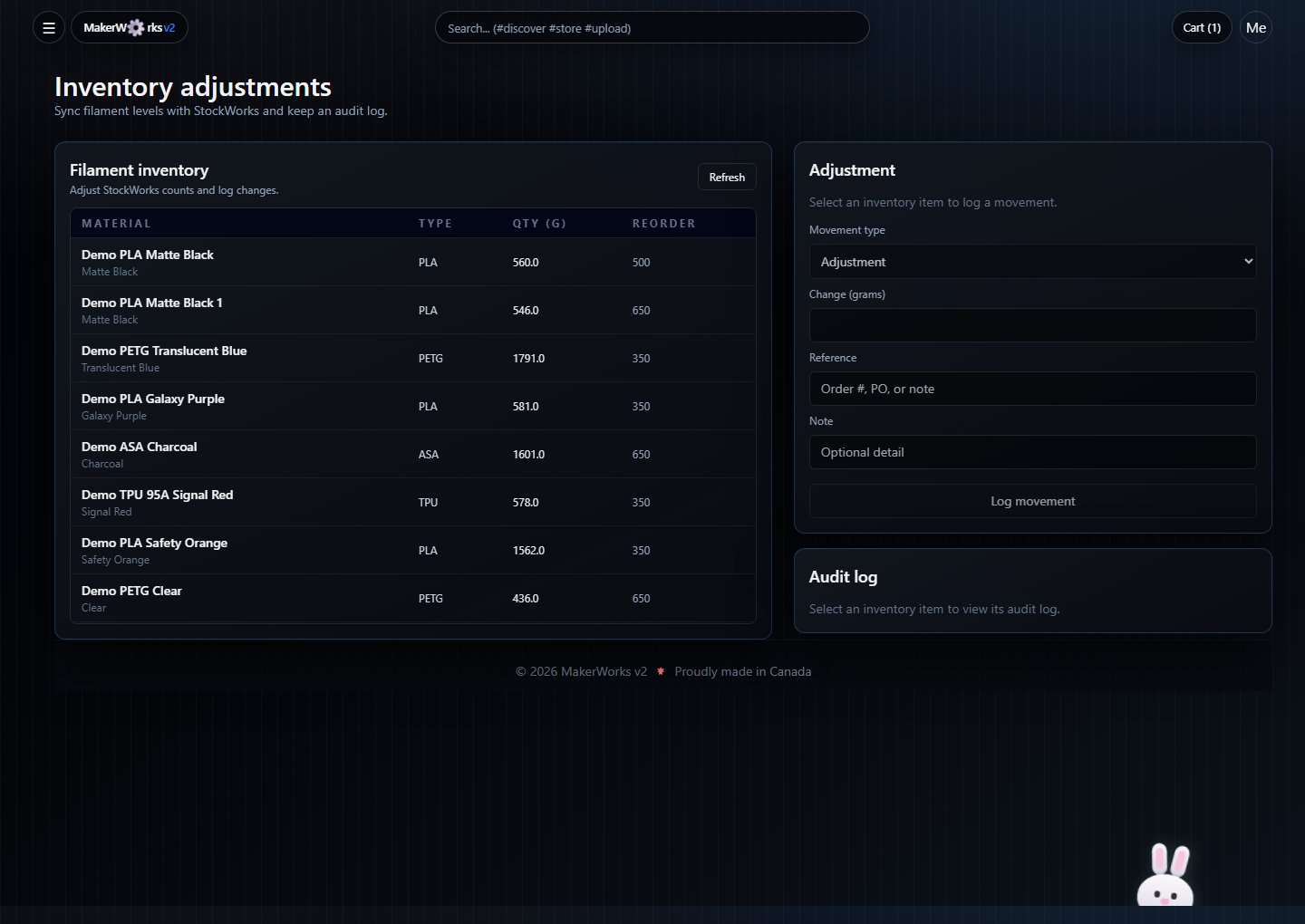Select the Demo PLA Safety Orange row
Viewport: 1305px width, 924px height.
click(413, 550)
